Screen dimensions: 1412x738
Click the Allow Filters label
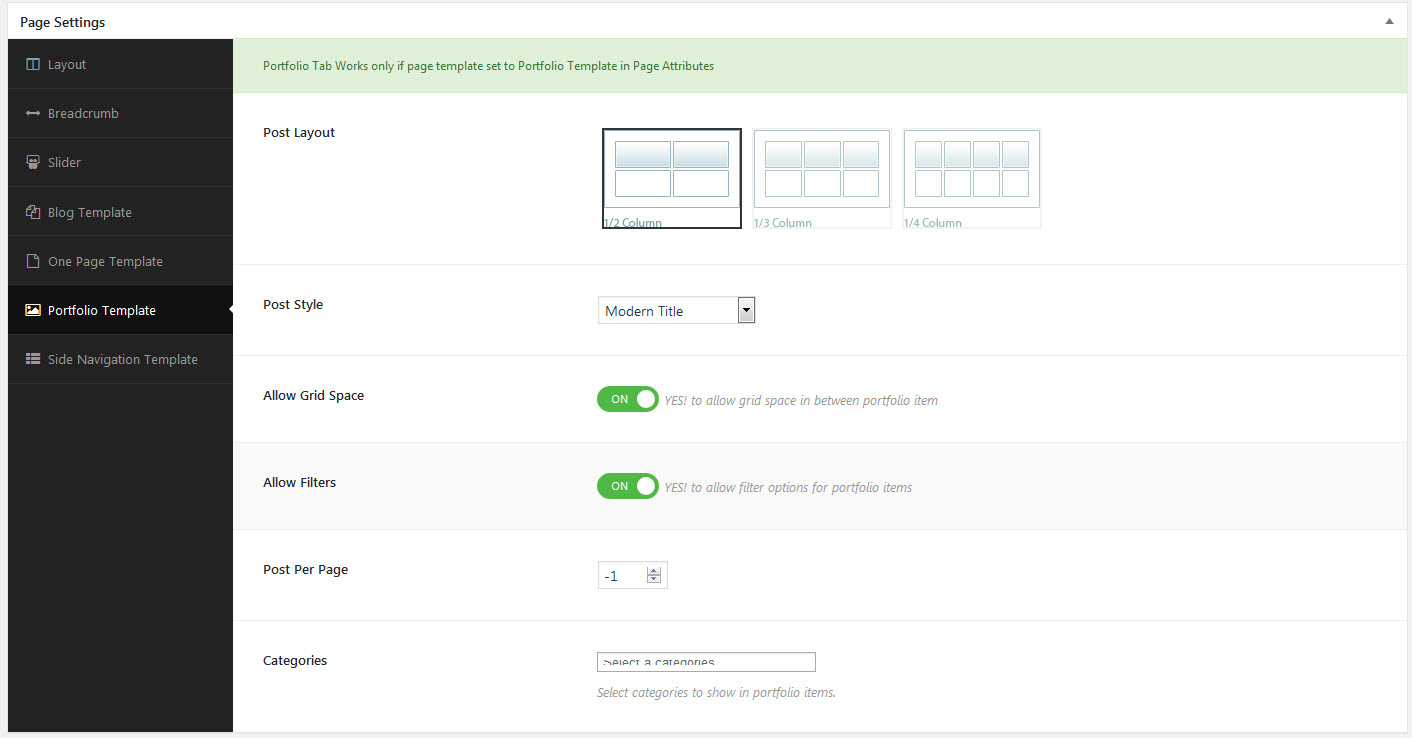(299, 482)
